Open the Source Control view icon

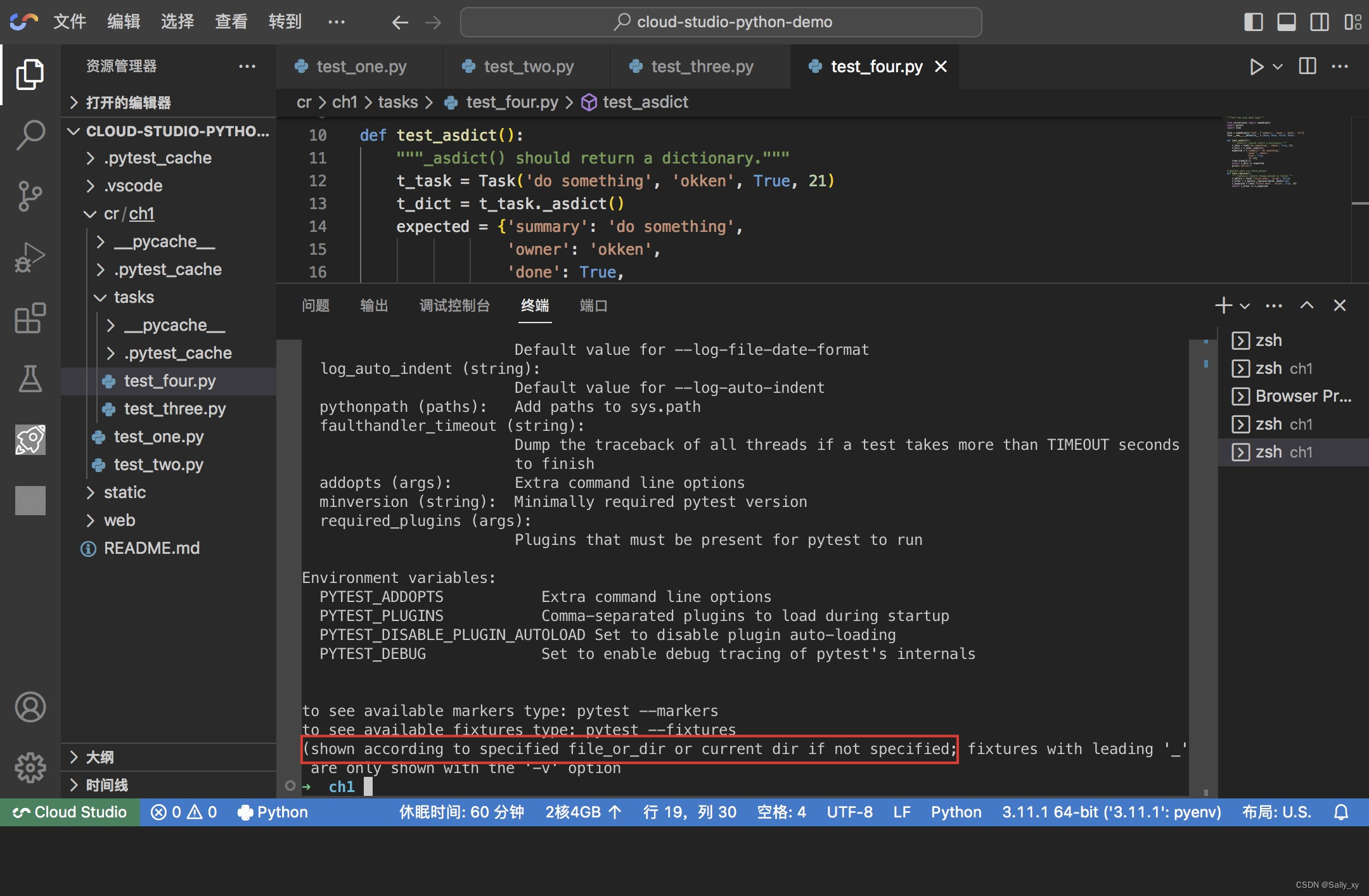[30, 196]
